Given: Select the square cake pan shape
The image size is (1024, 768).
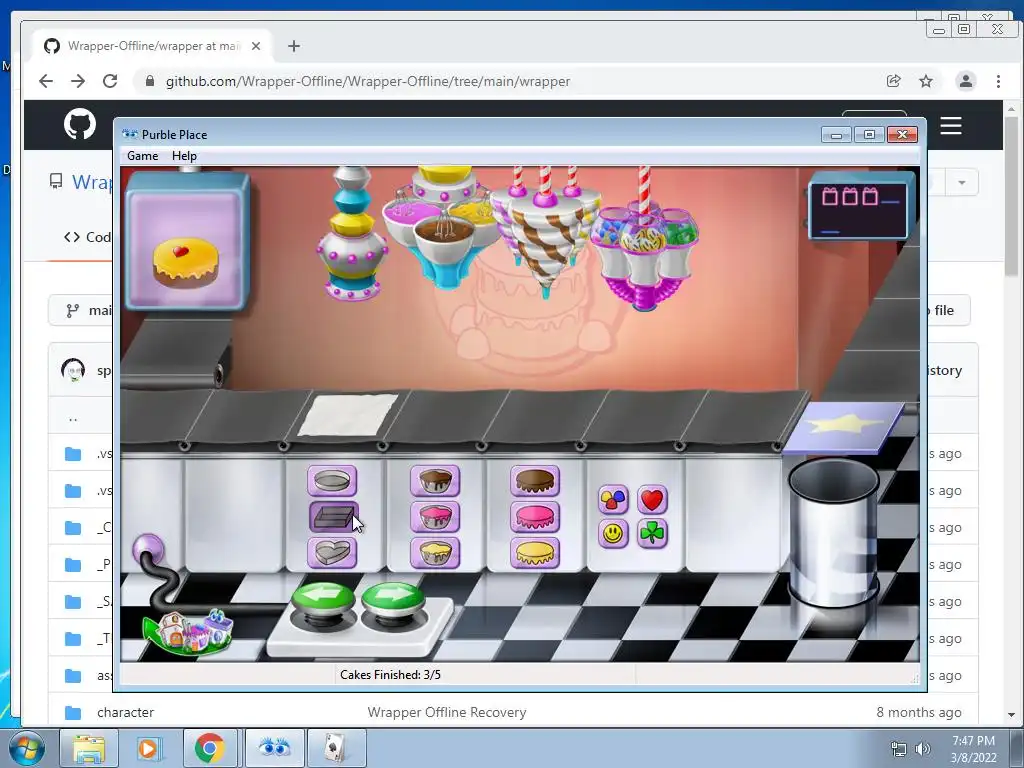Looking at the screenshot, I should pos(333,517).
